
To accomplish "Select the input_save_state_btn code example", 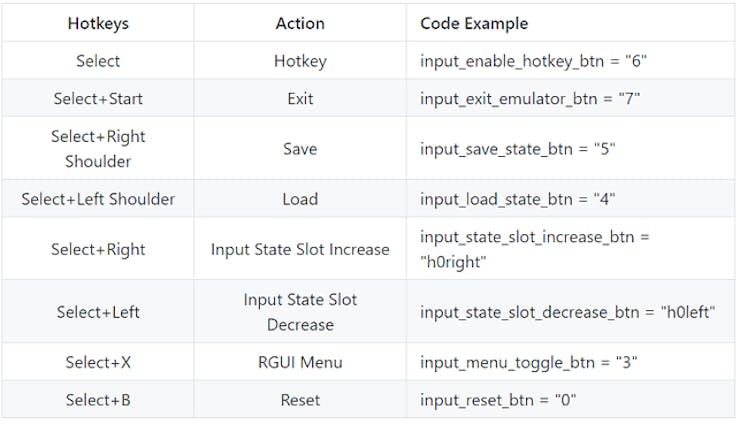I will 517,149.
